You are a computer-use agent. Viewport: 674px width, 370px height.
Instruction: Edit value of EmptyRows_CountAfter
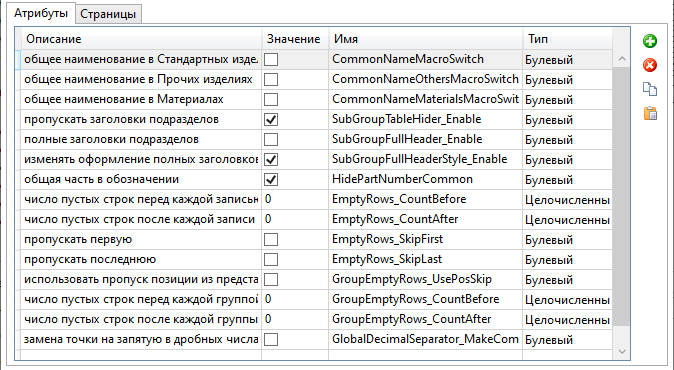(x=295, y=219)
